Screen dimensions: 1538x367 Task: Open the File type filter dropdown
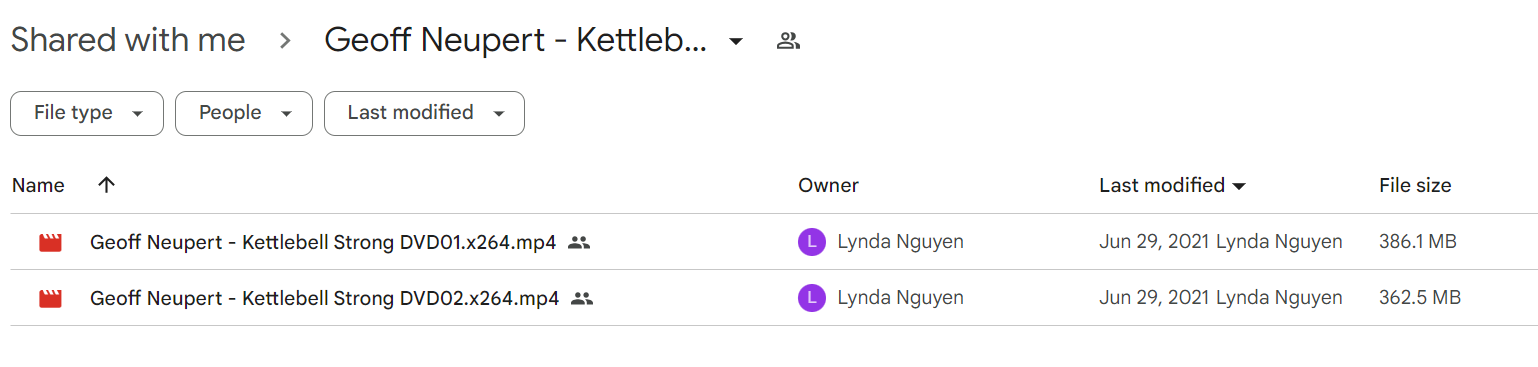87,113
